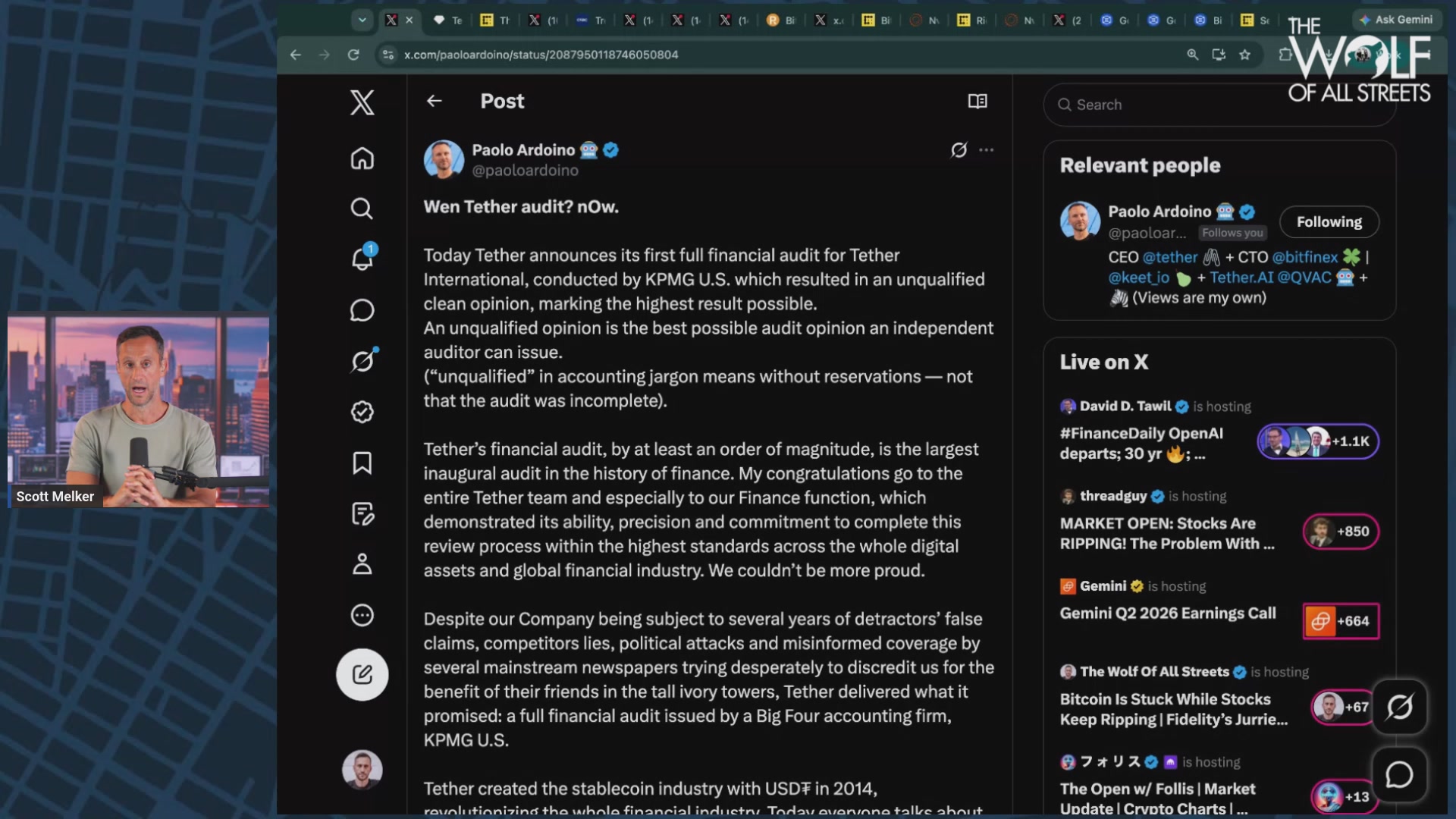The image size is (1456, 819).
Task: Click the X Search field
Action: 1219,105
